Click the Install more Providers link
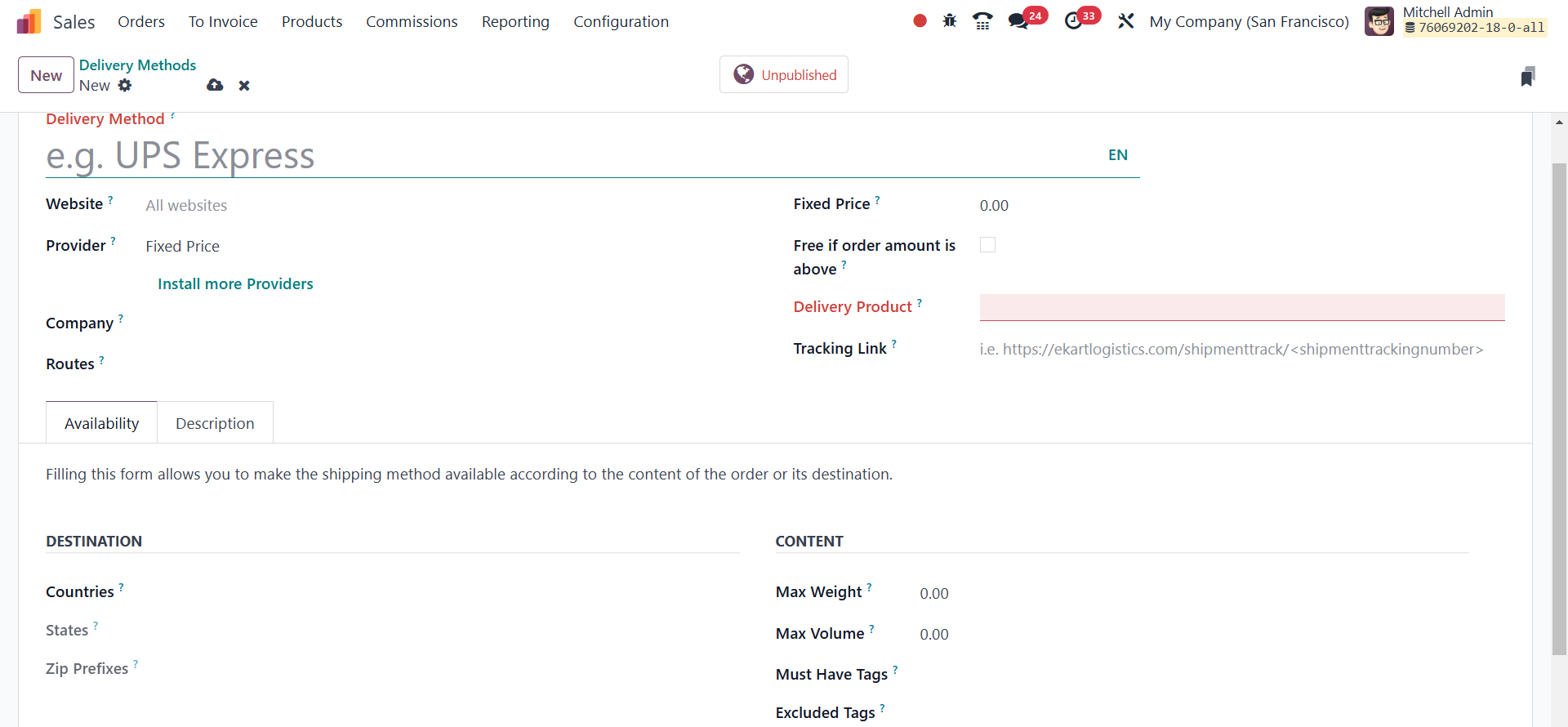The width and height of the screenshot is (1568, 727). [x=235, y=283]
